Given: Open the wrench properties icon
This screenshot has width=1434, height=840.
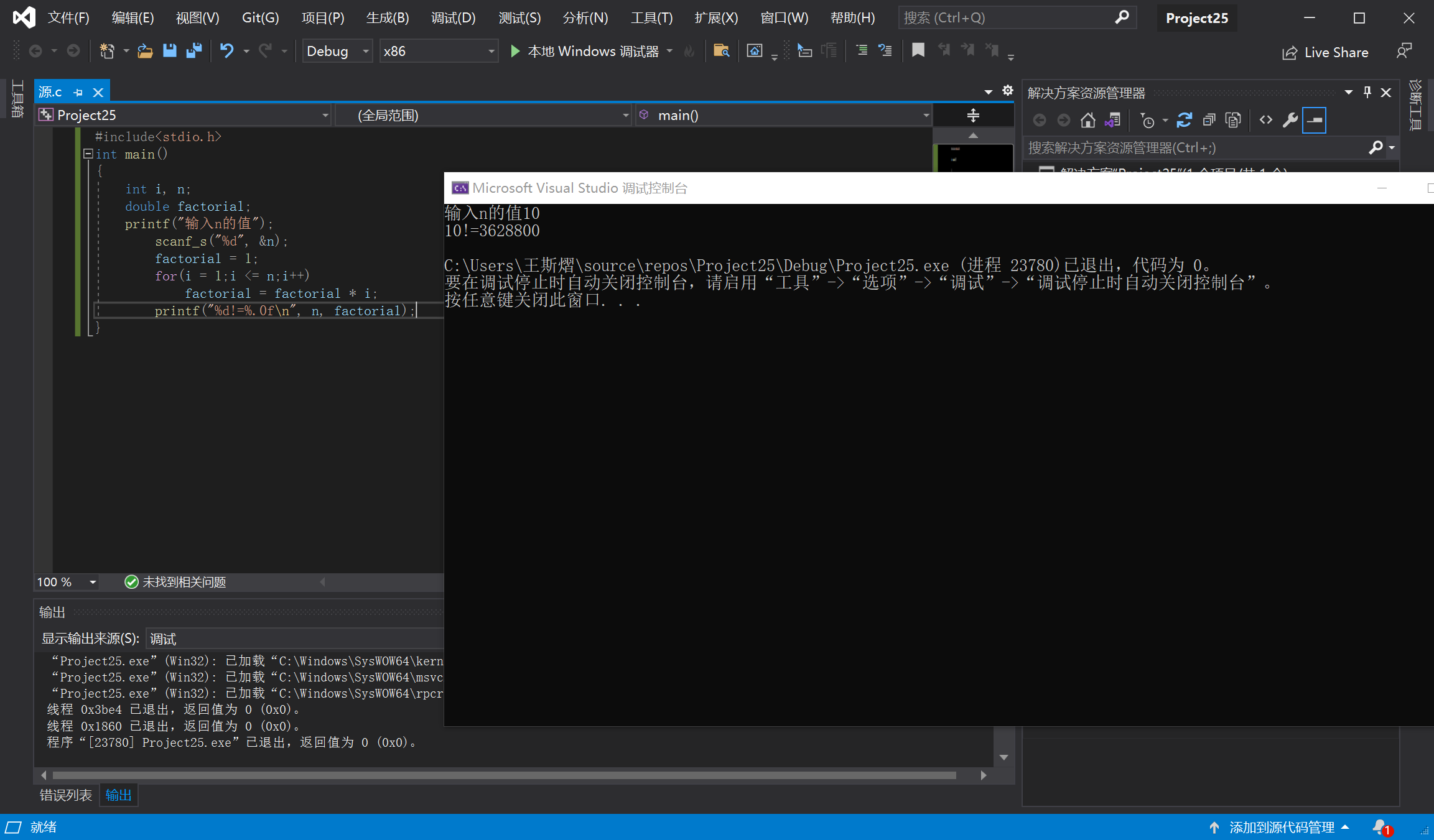Looking at the screenshot, I should (x=1290, y=120).
